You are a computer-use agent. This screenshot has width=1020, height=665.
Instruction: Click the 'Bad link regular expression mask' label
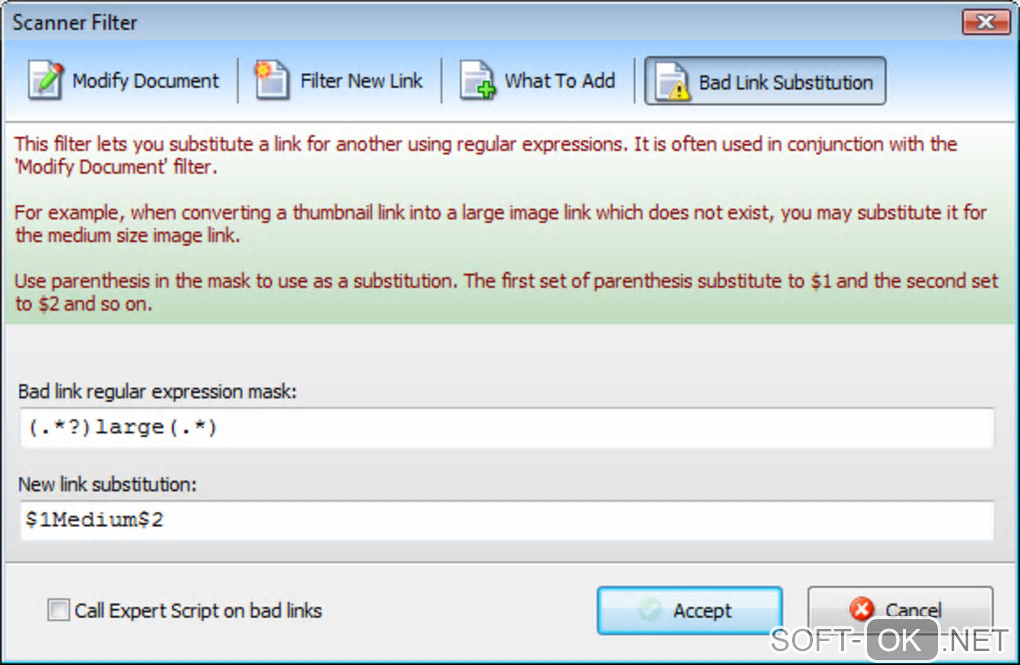(x=158, y=391)
